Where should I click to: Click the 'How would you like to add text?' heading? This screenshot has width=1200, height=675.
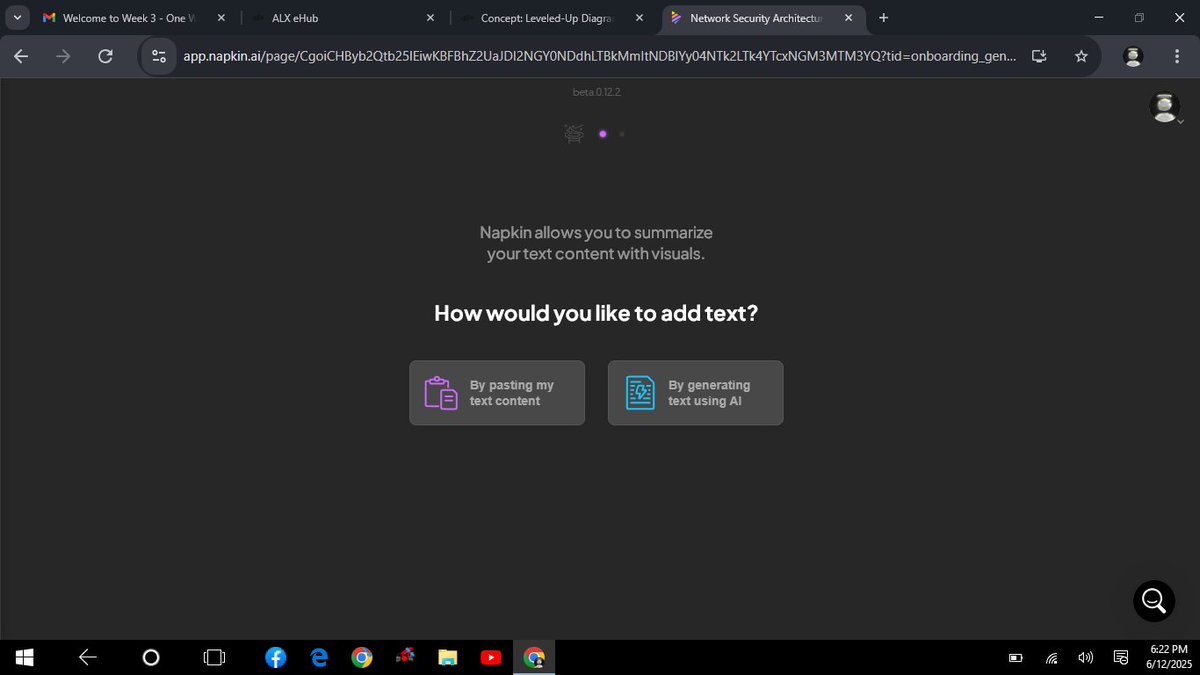pyautogui.click(x=596, y=313)
